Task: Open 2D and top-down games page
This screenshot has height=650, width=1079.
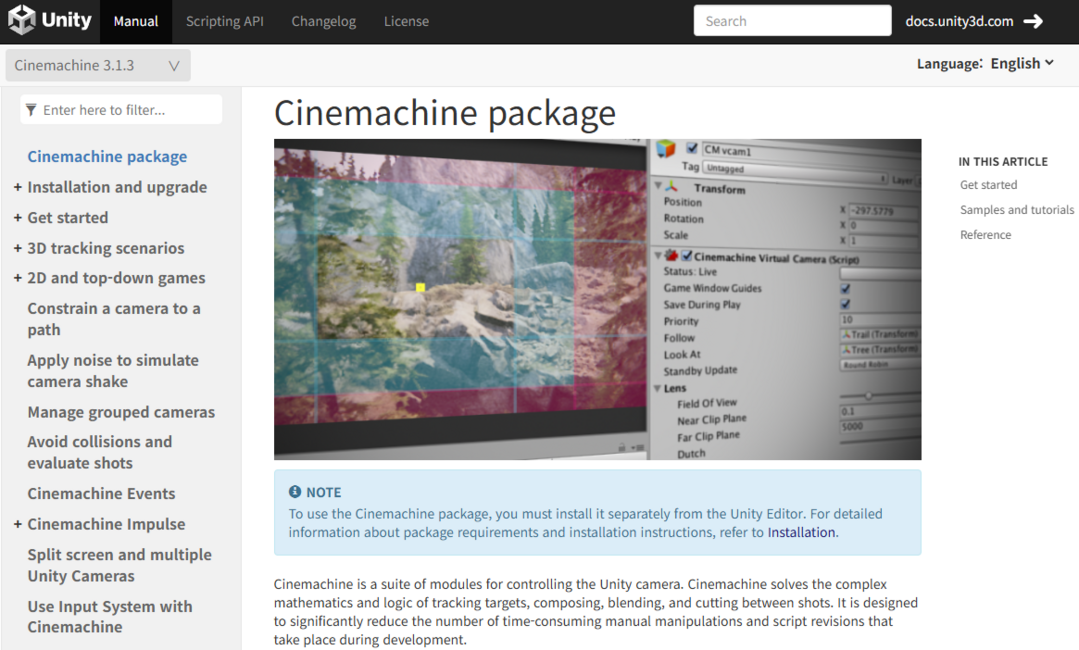Action: (116, 278)
